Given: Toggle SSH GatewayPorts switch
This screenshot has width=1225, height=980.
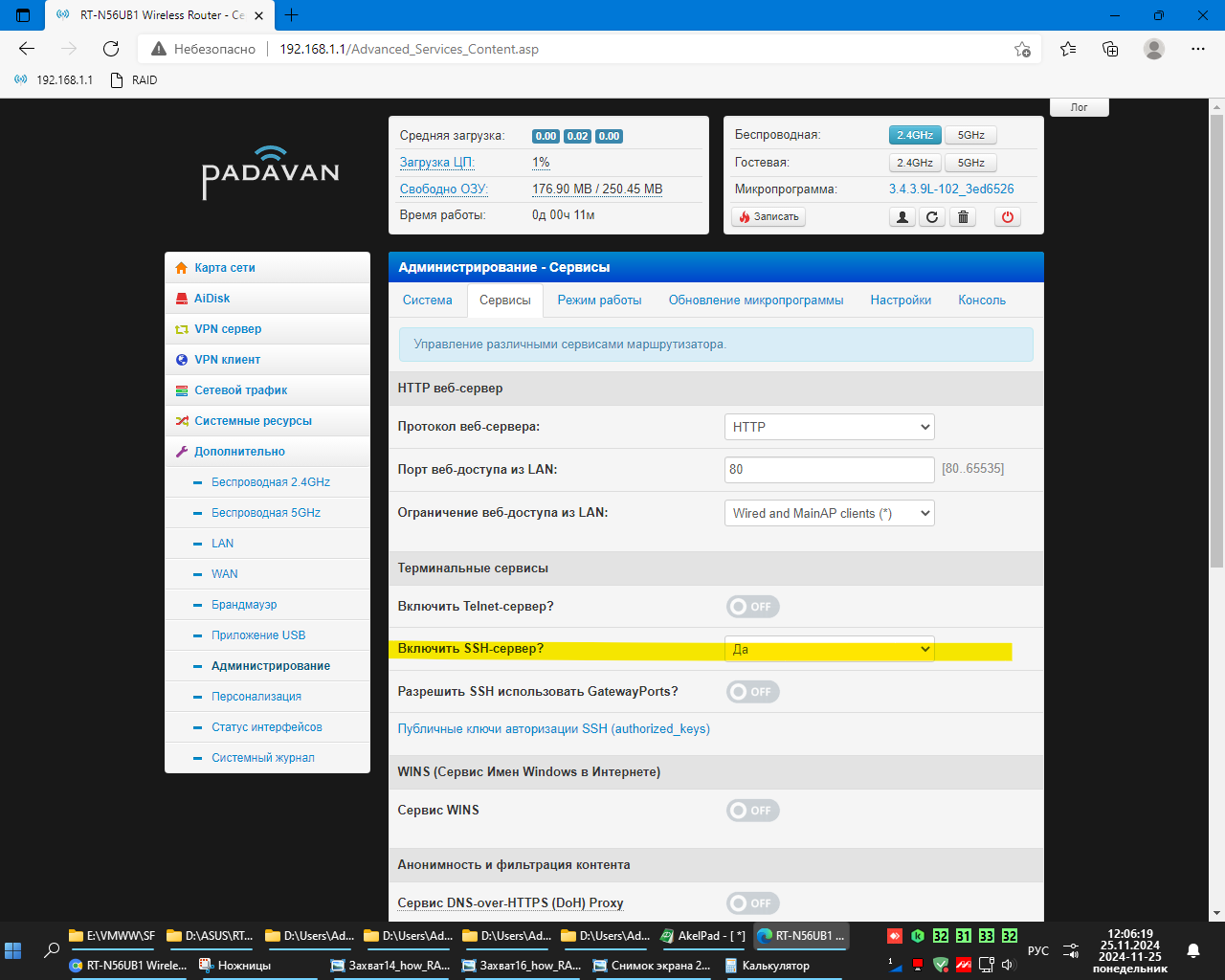Looking at the screenshot, I should 752,692.
